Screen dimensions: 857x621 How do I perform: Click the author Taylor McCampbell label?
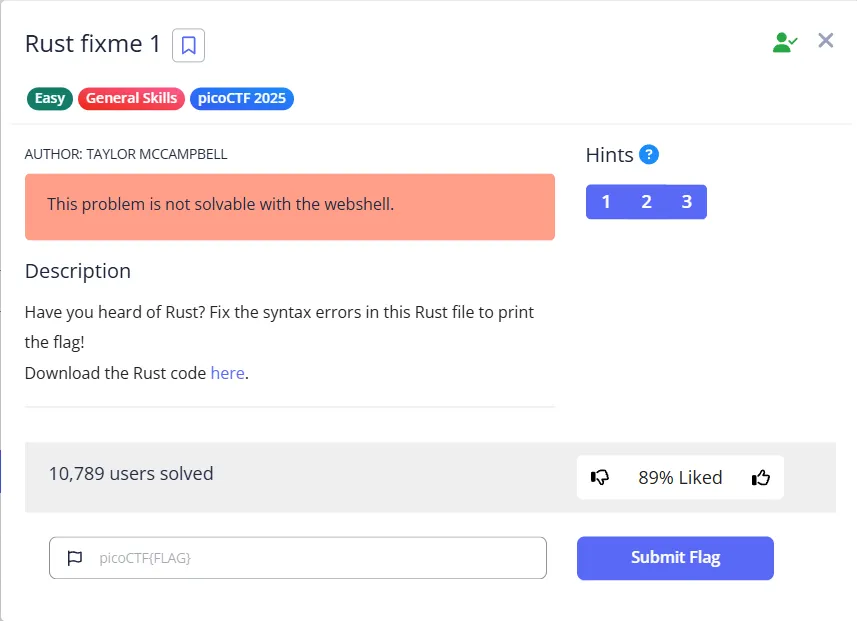coord(125,154)
